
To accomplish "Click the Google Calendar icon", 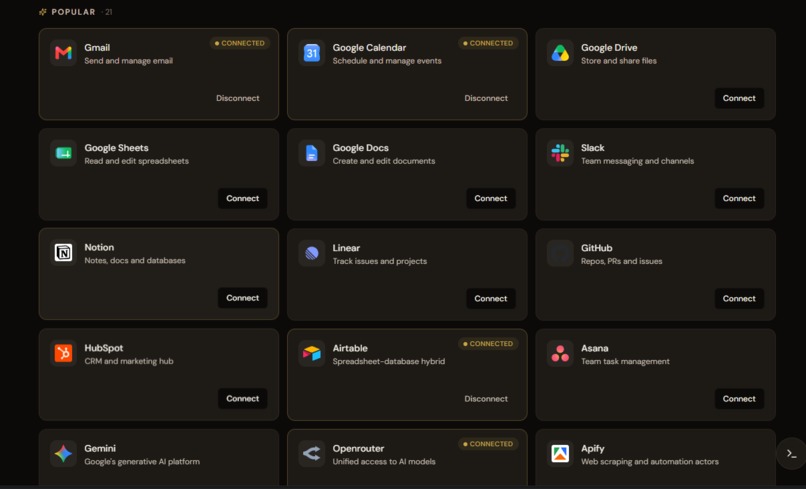I will (312, 53).
